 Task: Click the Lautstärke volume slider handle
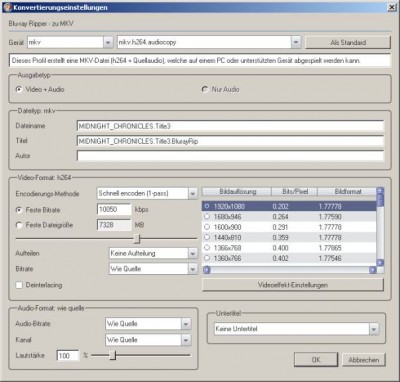pos(113,355)
